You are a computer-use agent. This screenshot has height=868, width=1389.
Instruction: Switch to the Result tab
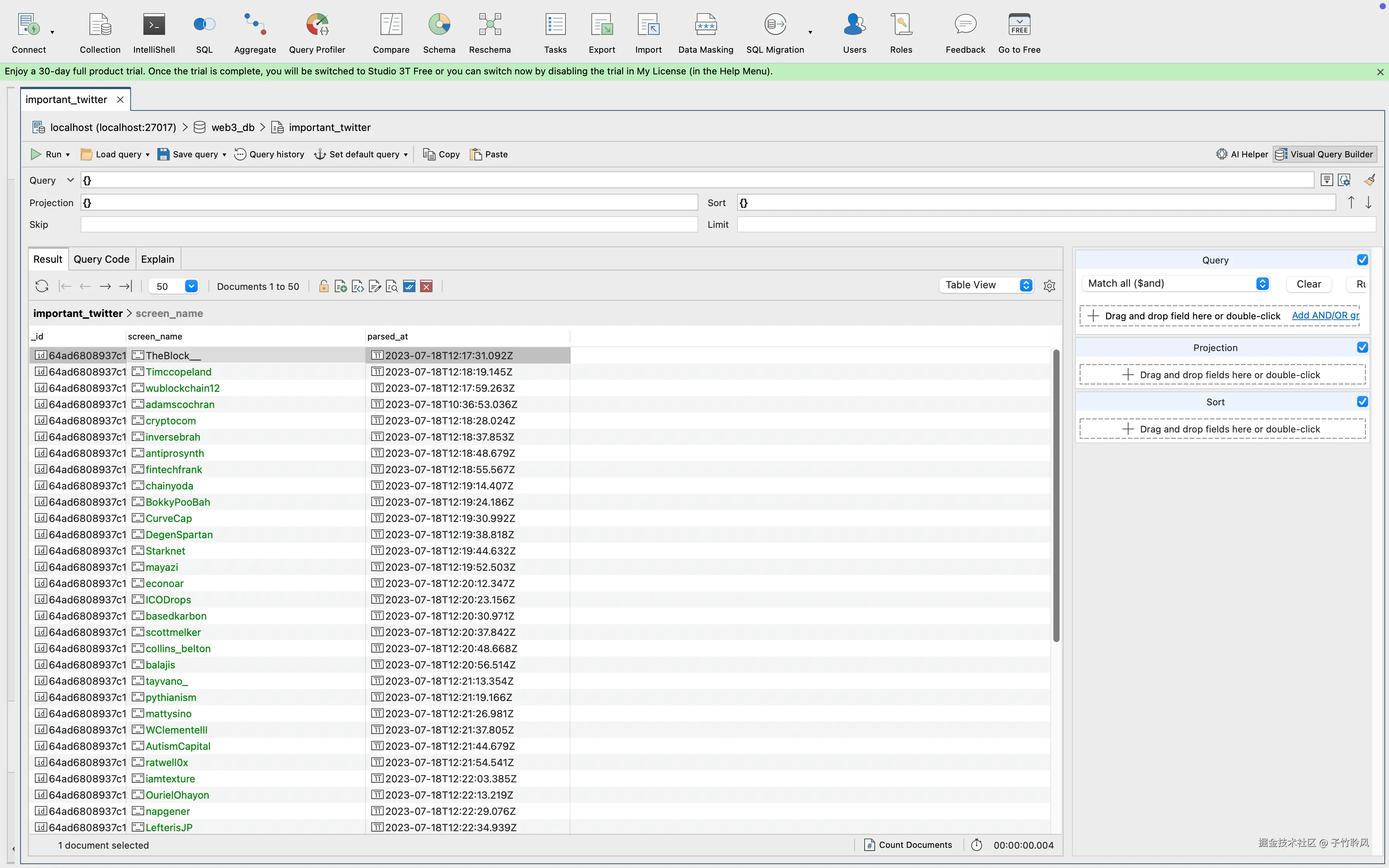pyautogui.click(x=48, y=259)
